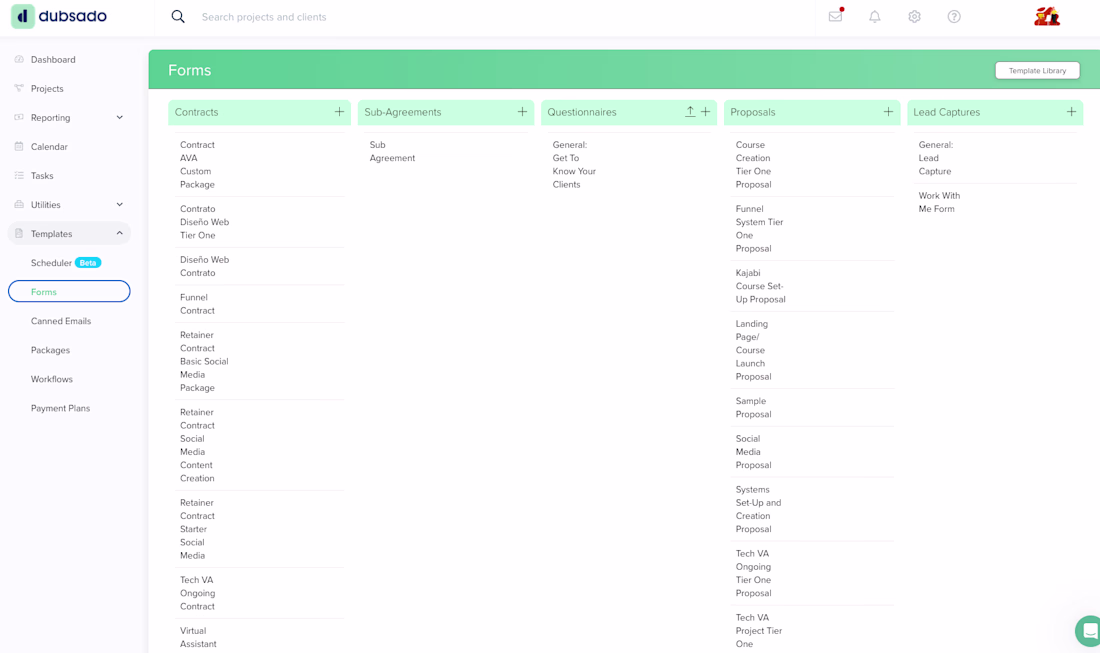This screenshot has height=653, width=1100.
Task: Open the Sub Agreement form
Action: [x=393, y=152]
